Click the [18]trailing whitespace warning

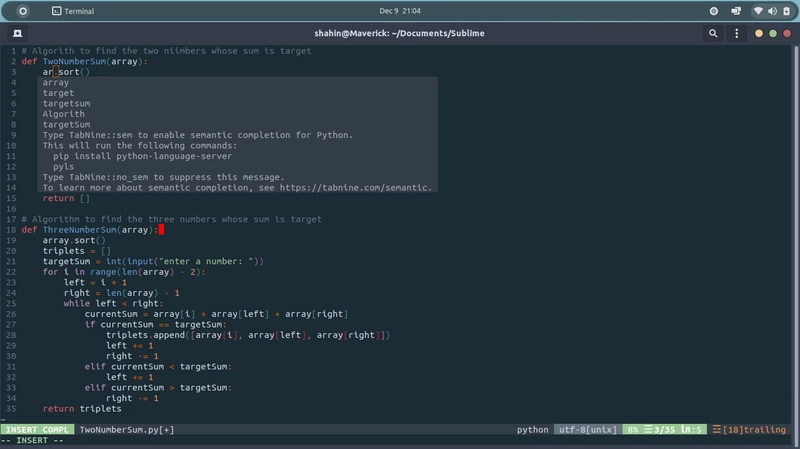pyautogui.click(x=754, y=430)
